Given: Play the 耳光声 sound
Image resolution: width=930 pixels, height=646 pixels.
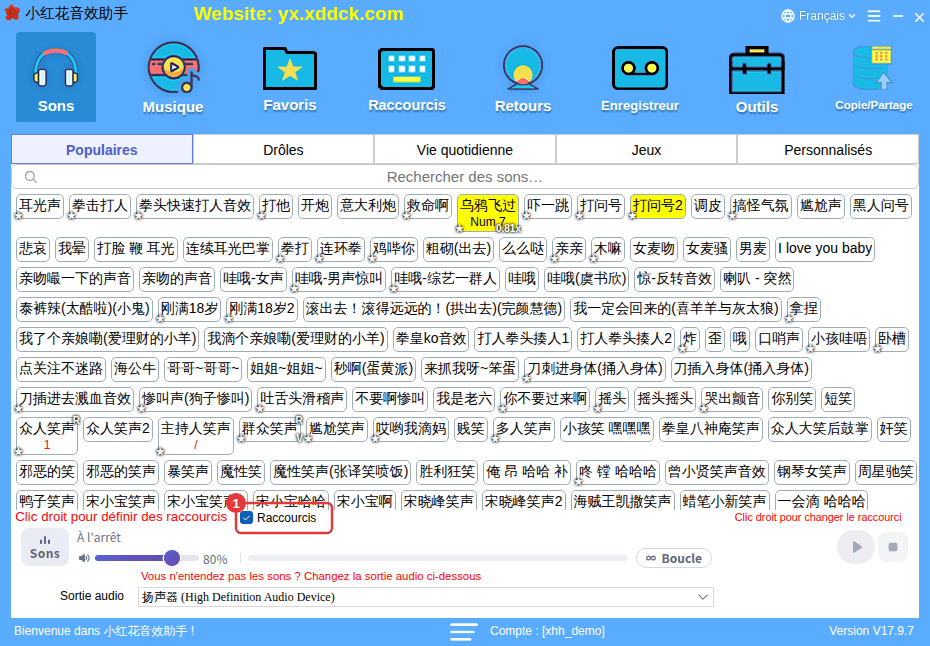Looking at the screenshot, I should (40, 206).
